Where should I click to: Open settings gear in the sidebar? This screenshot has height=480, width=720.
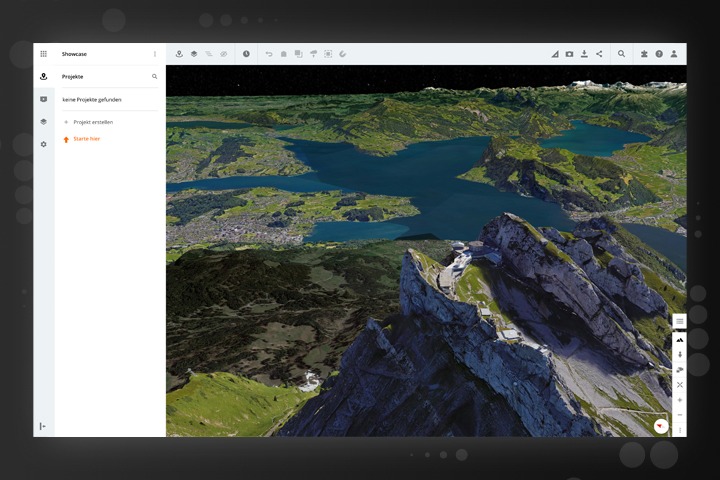point(44,144)
